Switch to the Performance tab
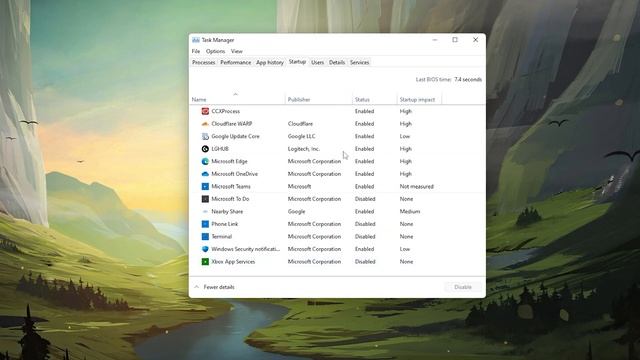 236,62
